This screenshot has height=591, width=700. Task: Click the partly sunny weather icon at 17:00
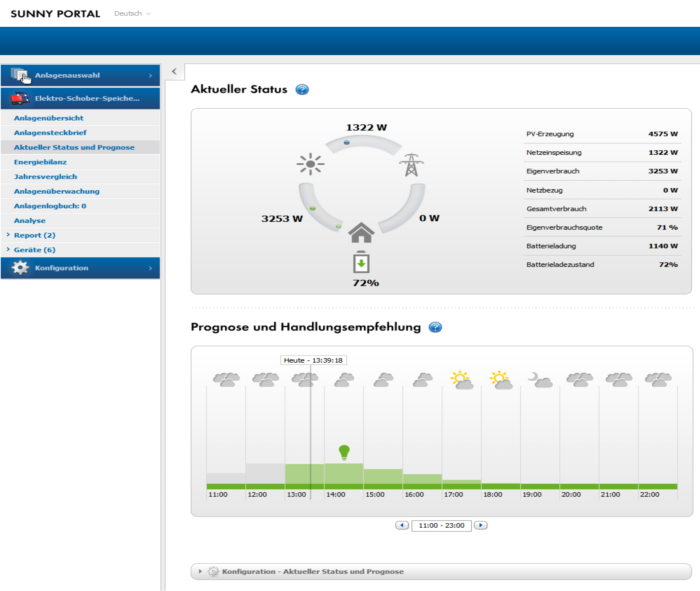[460, 379]
